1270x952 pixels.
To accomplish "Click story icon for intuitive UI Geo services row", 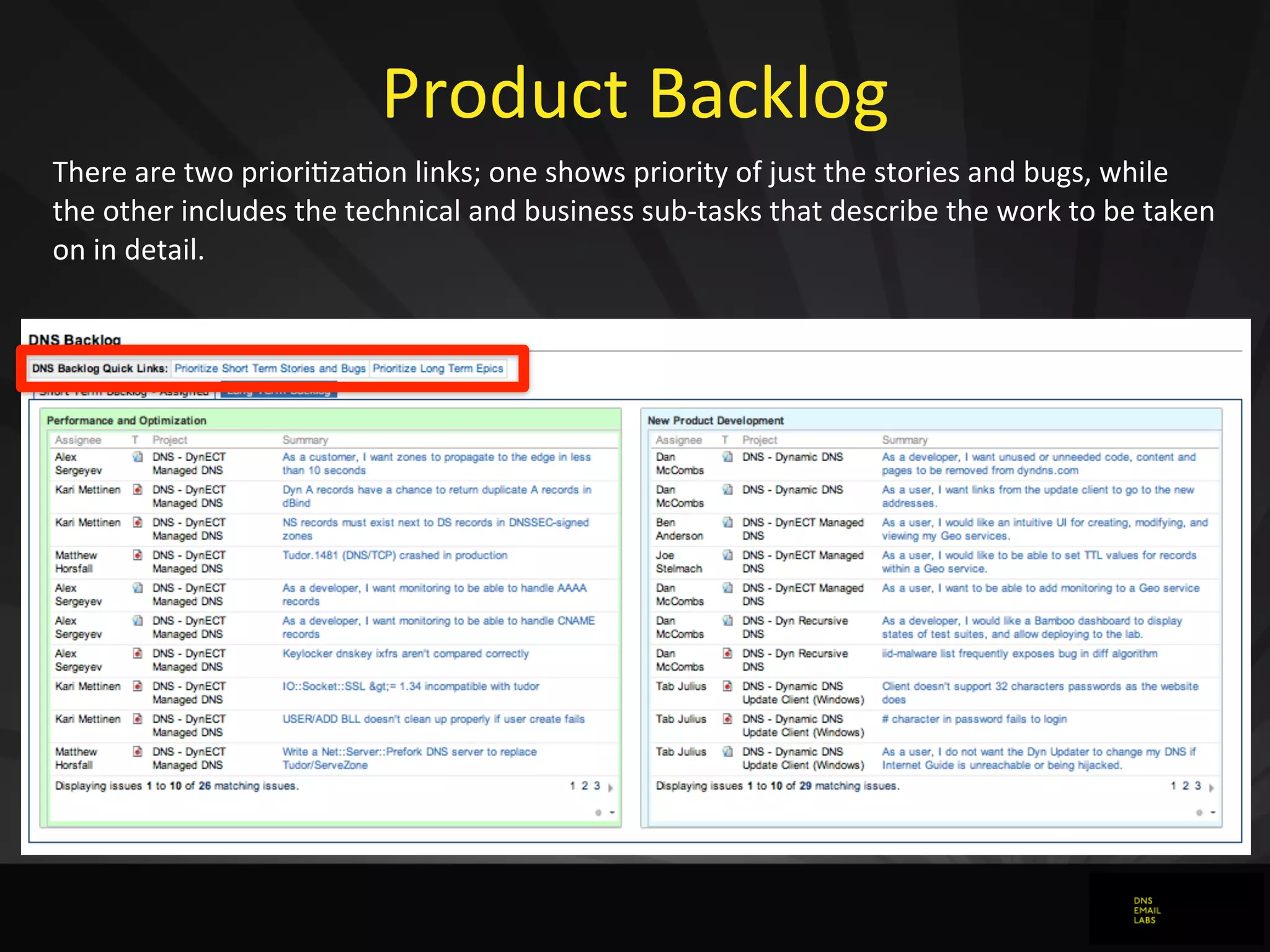I will pos(727,522).
